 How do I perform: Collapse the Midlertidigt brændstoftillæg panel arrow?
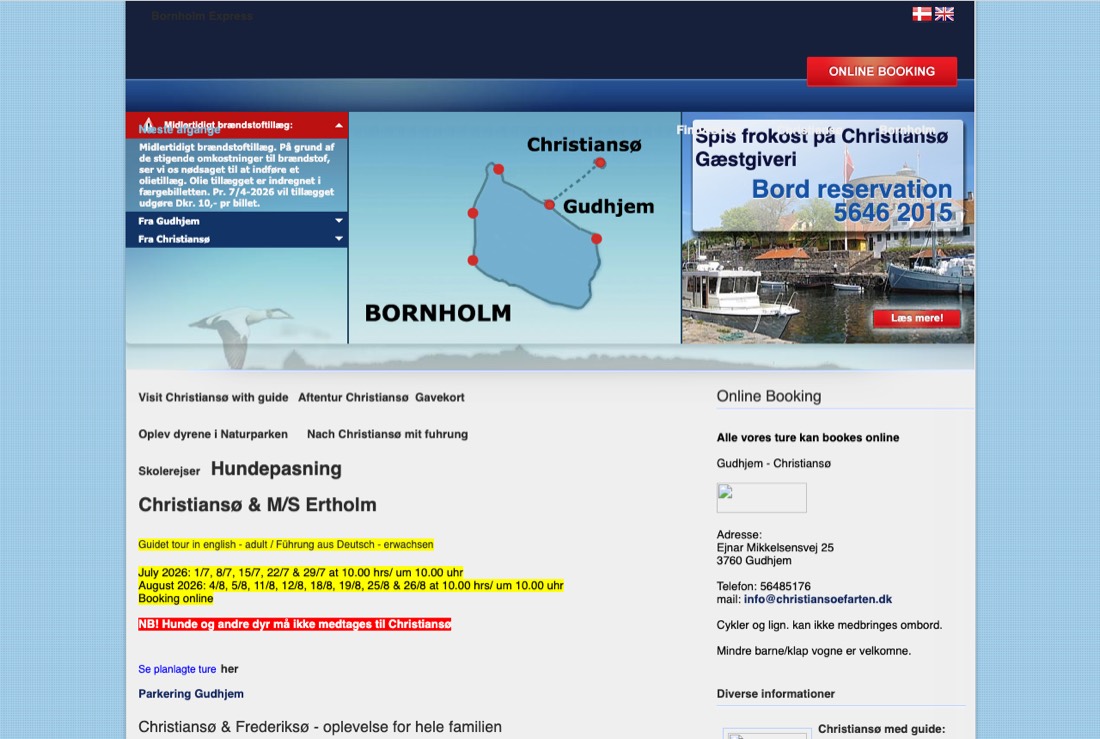coord(339,126)
